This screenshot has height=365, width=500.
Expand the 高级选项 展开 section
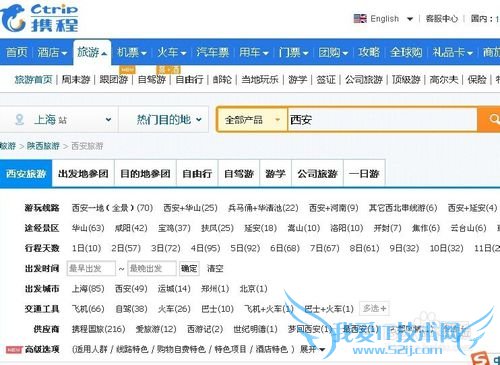point(312,349)
